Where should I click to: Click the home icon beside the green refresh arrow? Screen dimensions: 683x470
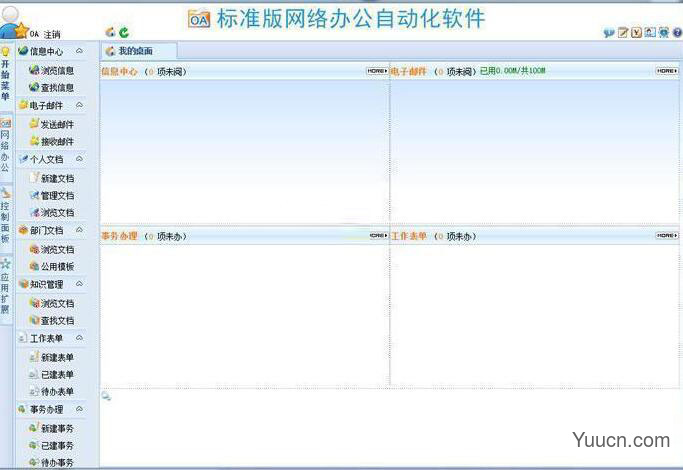[x=111, y=32]
